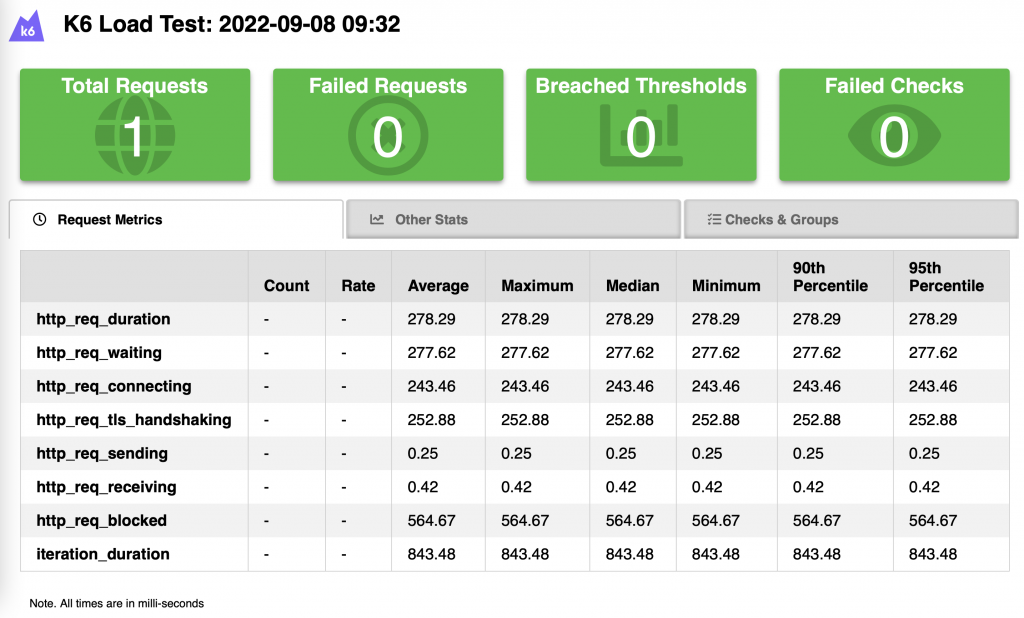Screen dimensions: 1024x618
Task: Open the Checks & Groups tab
Action: click(x=851, y=220)
